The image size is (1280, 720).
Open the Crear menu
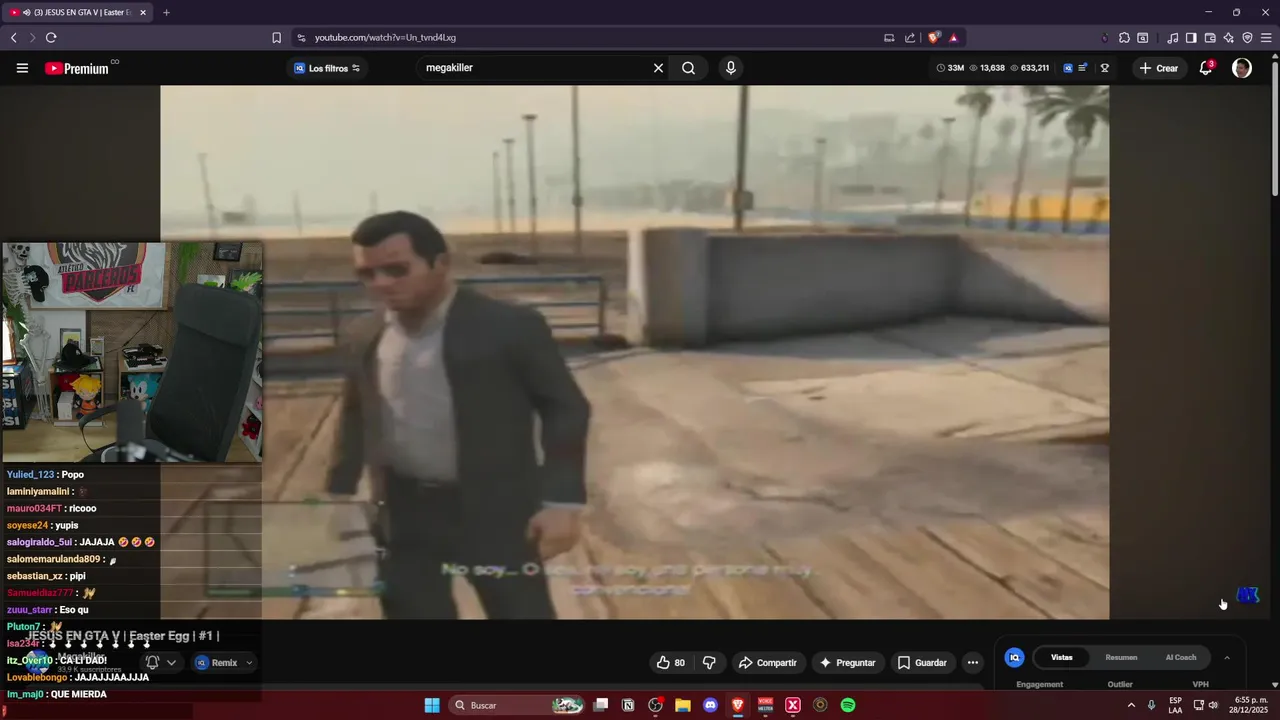(x=1159, y=68)
